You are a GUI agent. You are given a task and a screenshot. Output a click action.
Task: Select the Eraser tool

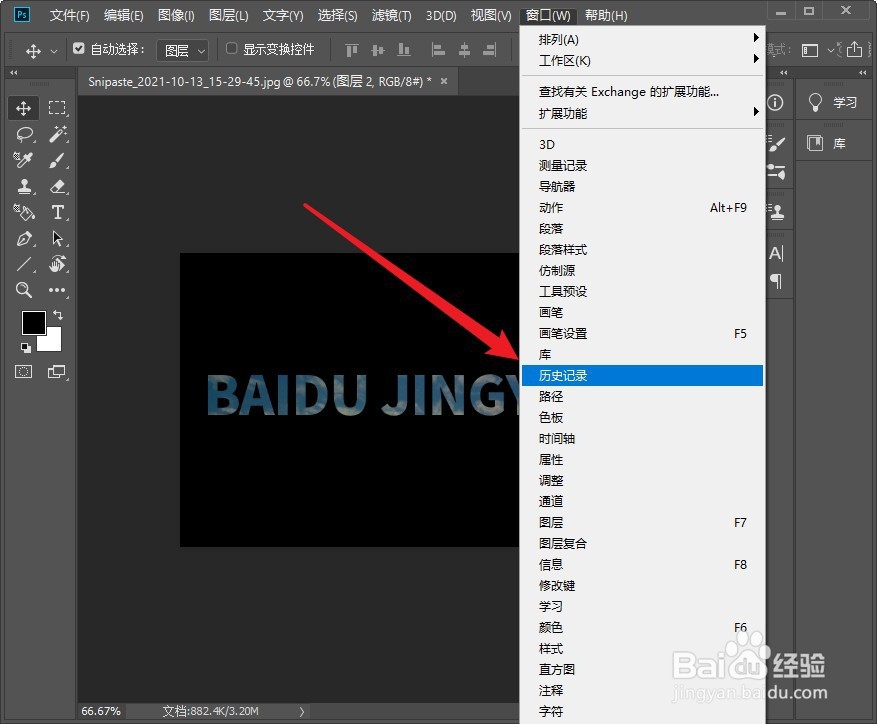[x=57, y=186]
